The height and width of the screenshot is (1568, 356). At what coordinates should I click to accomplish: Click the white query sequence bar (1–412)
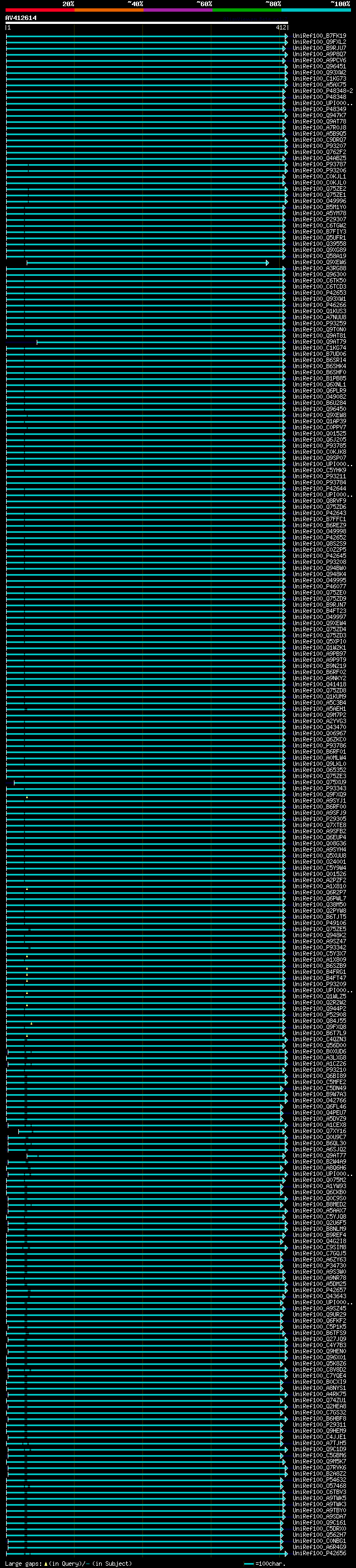(147, 22)
